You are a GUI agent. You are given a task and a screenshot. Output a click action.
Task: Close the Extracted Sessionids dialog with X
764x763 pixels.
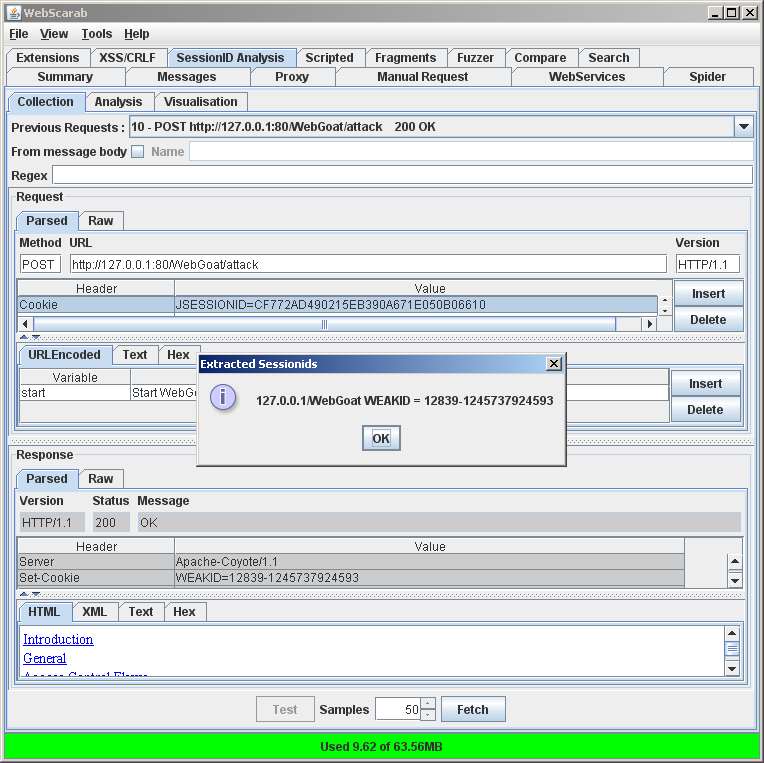pyautogui.click(x=554, y=364)
